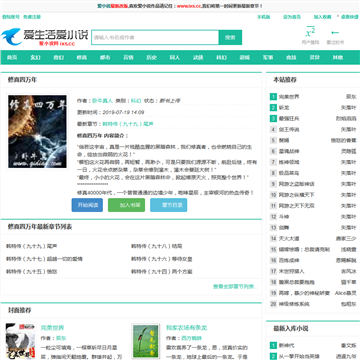
Task: Open the 言情 category in the nav bar
Action: (x=128, y=57)
